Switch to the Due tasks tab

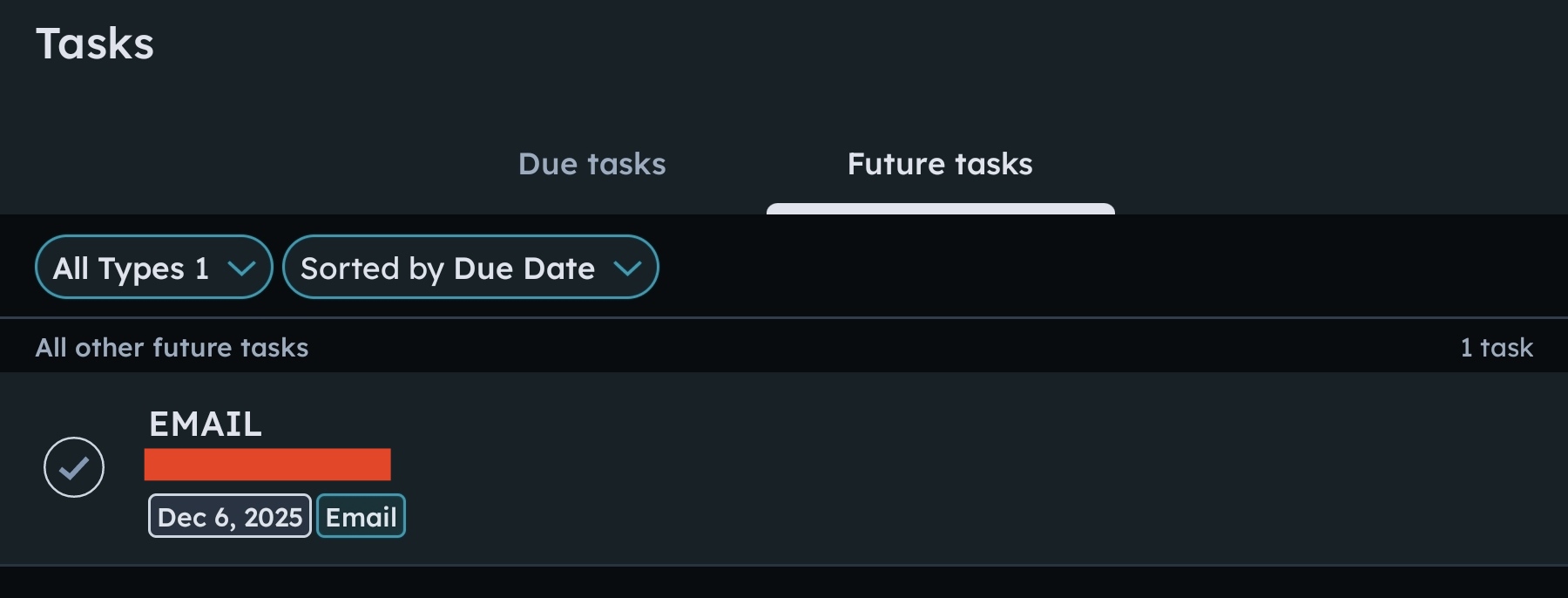(x=591, y=164)
